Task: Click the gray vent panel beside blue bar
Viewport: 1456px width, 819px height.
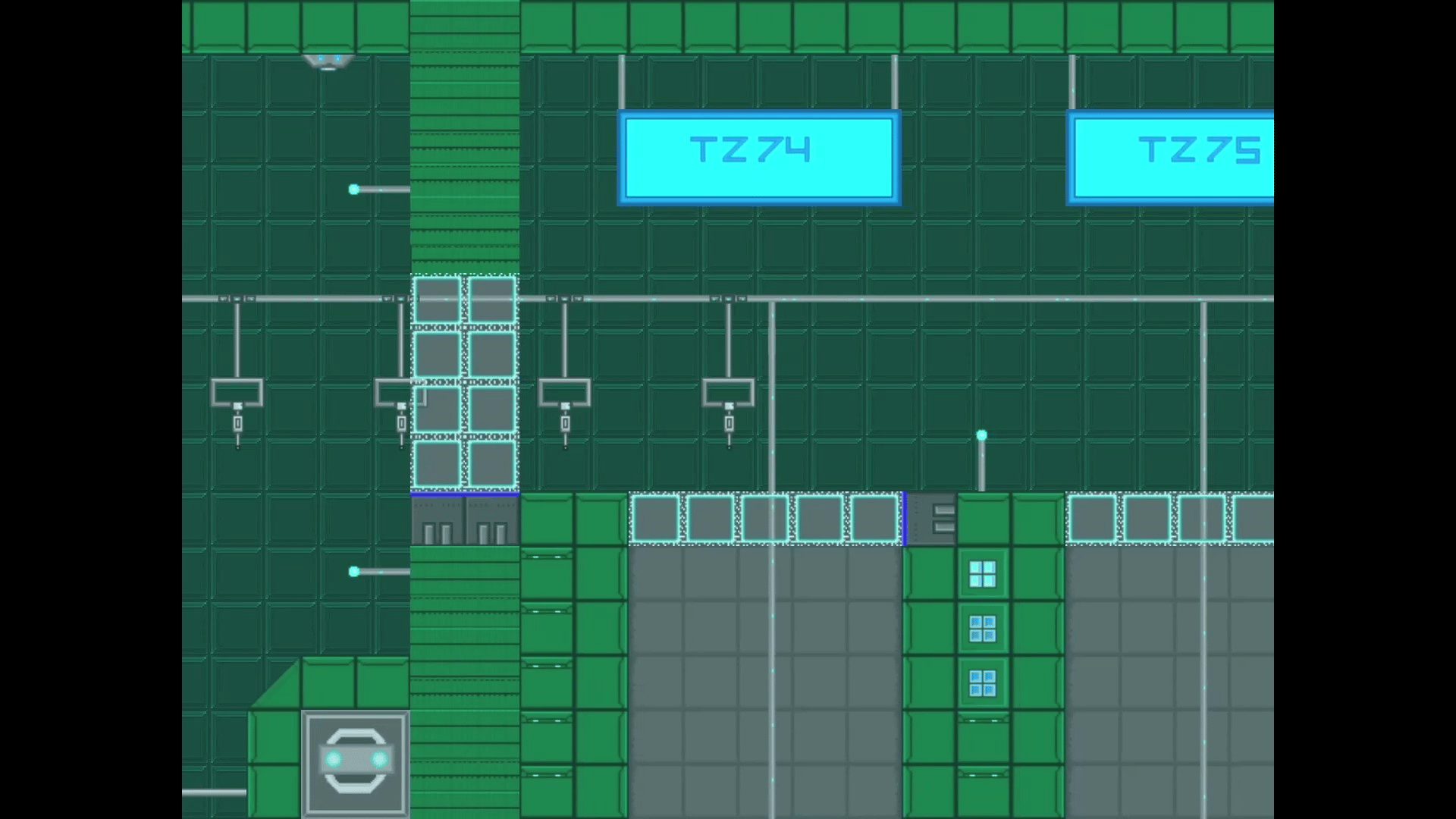Action: point(933,519)
